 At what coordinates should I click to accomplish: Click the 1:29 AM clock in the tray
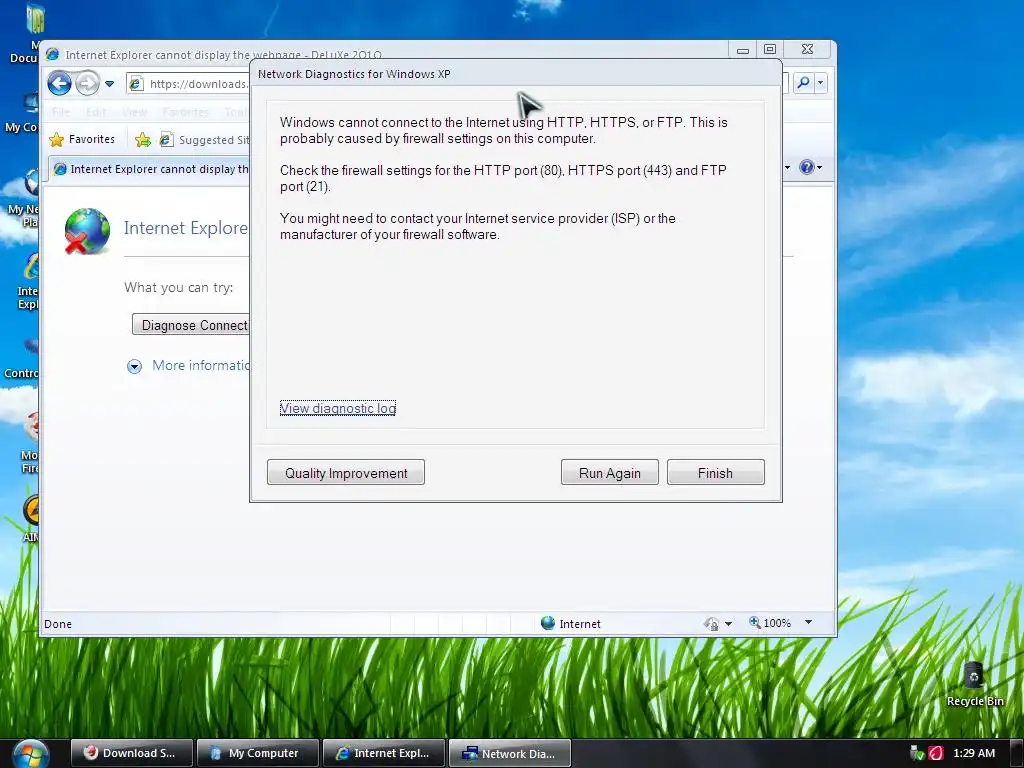click(974, 753)
